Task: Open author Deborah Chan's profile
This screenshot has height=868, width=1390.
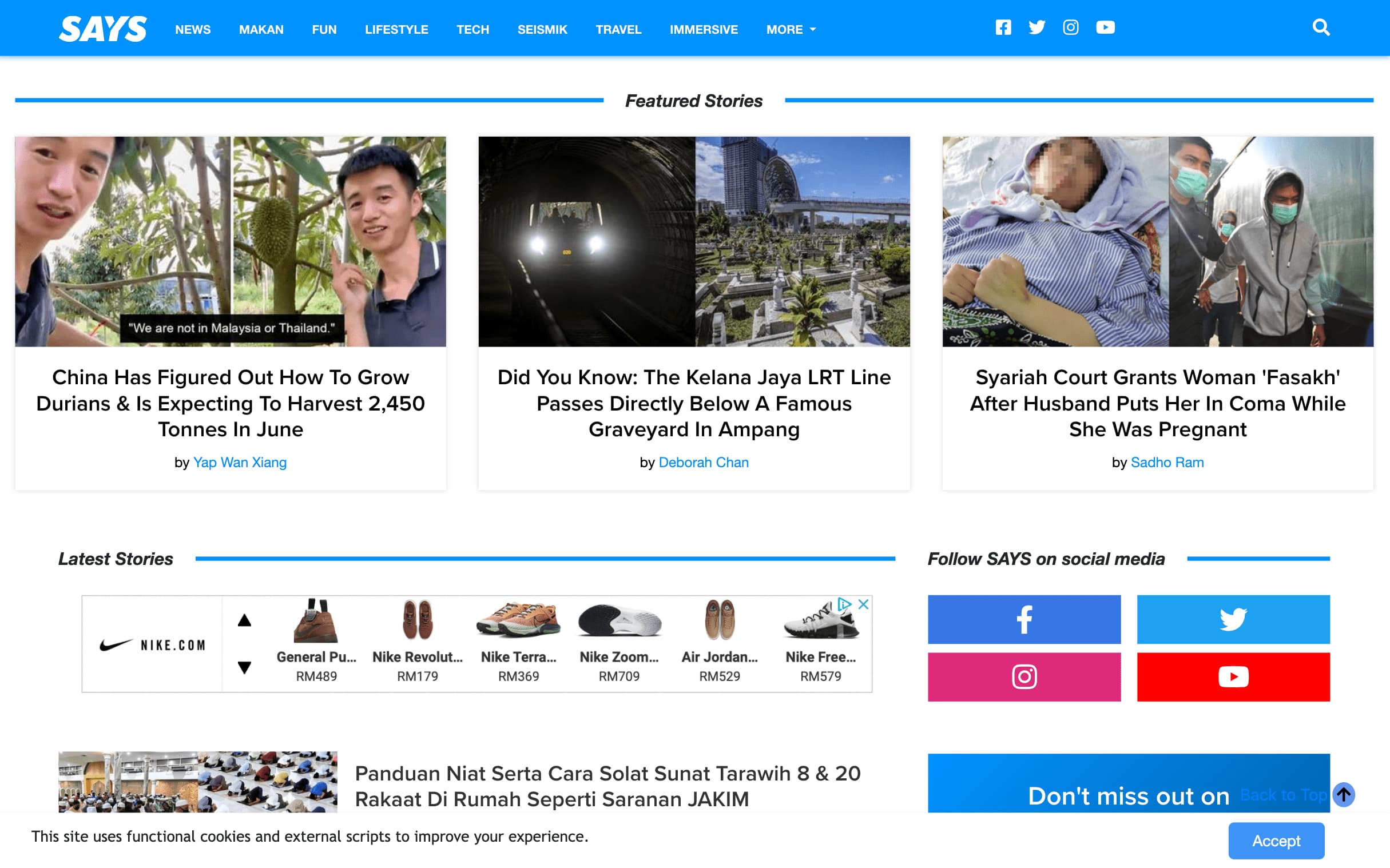Action: (704, 462)
